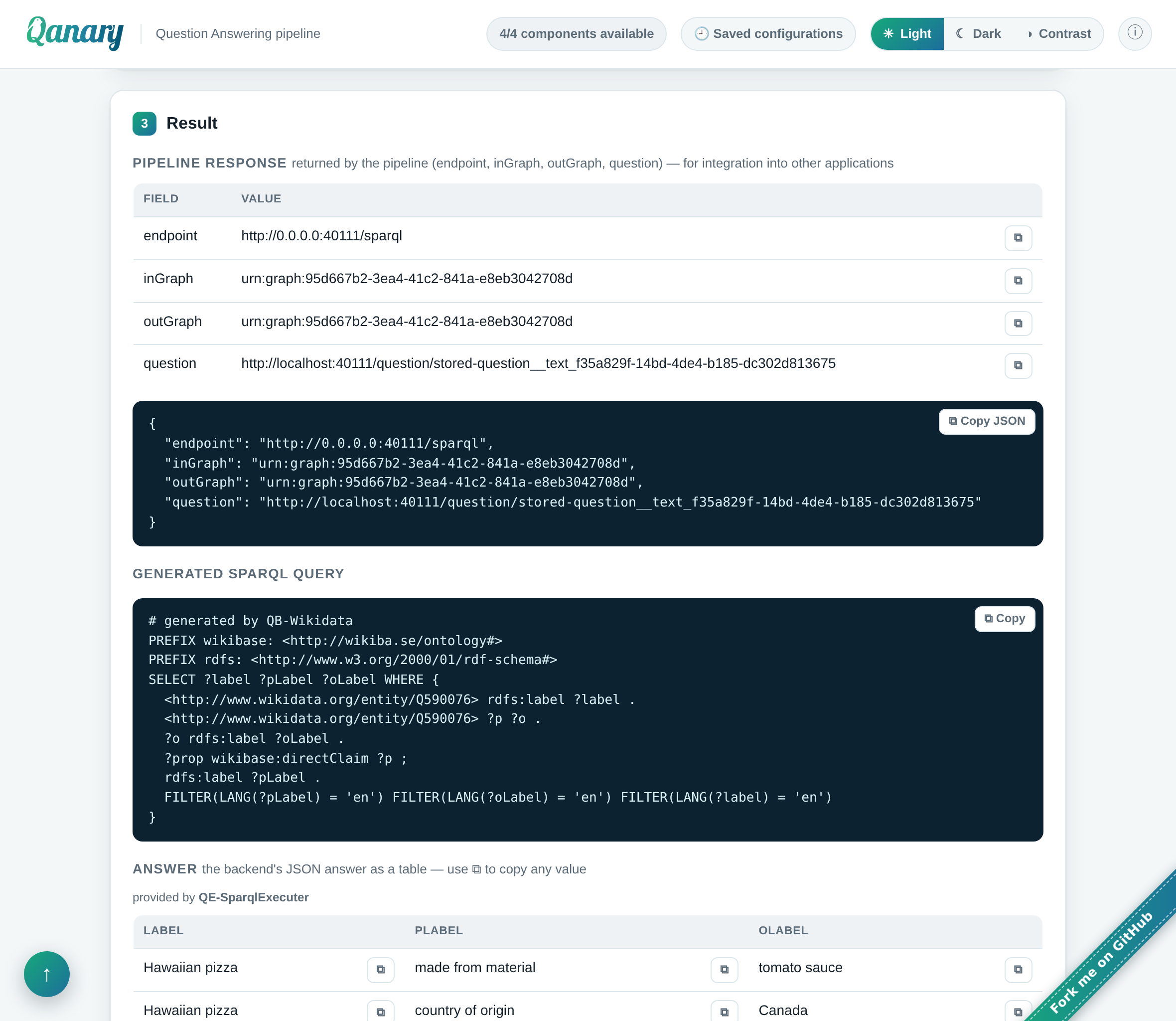This screenshot has width=1176, height=1021.
Task: Click the outGraph urn:graph value
Action: [x=407, y=321]
